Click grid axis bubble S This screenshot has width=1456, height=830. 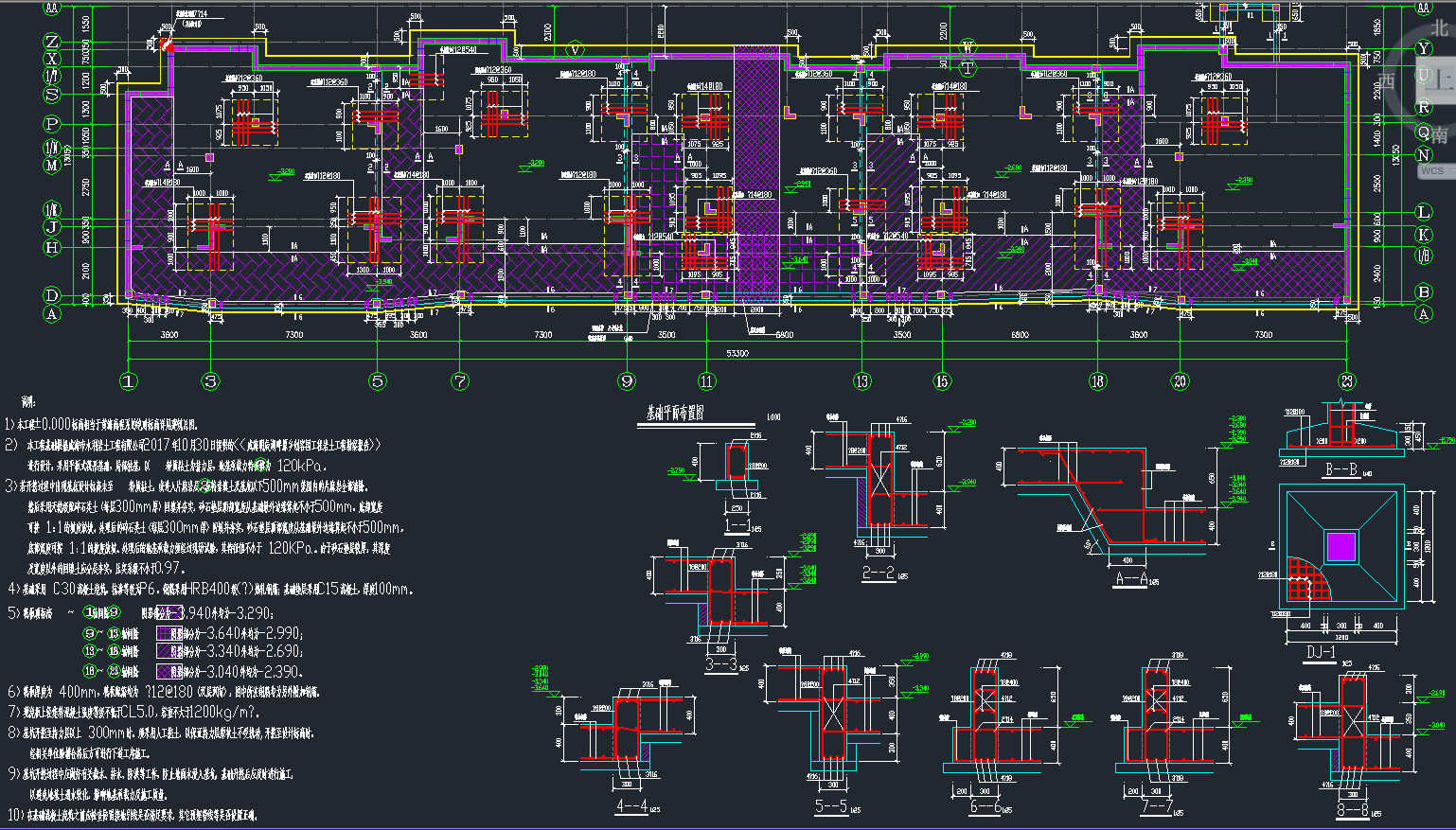pos(52,95)
